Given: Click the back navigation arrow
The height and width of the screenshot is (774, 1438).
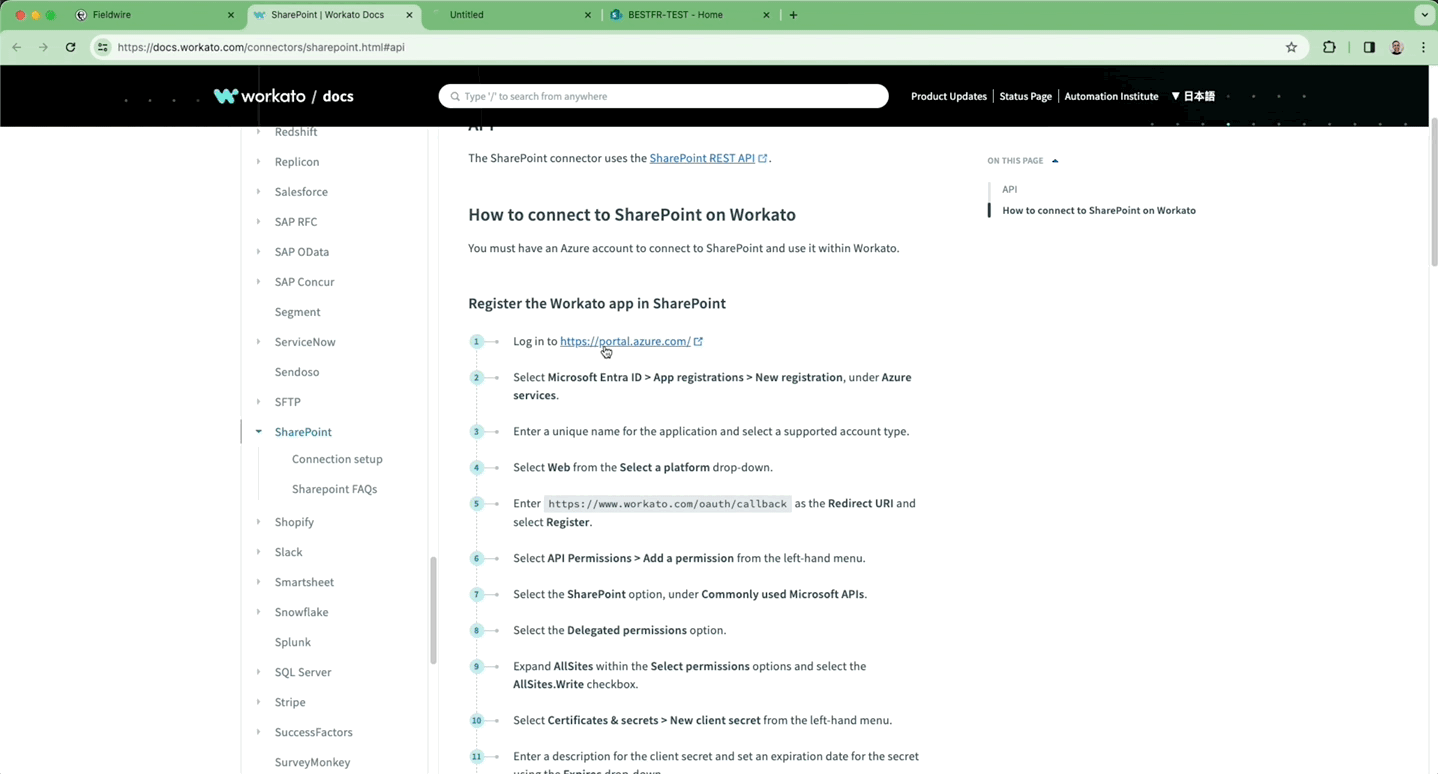Looking at the screenshot, I should [x=16, y=47].
